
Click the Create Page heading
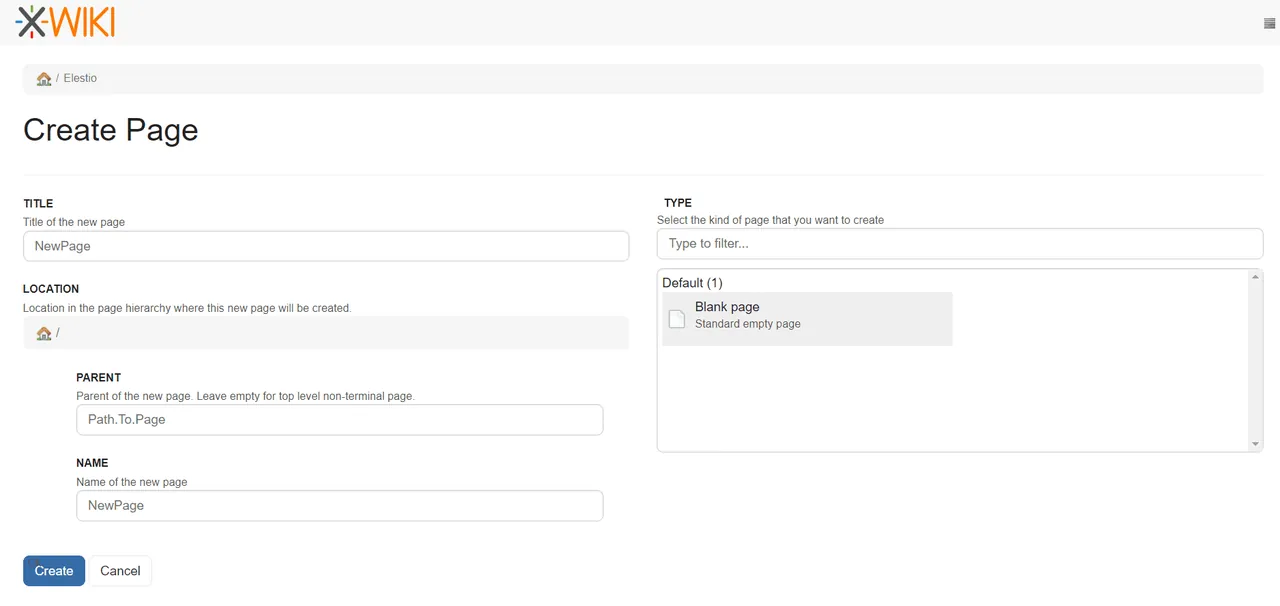pos(110,130)
